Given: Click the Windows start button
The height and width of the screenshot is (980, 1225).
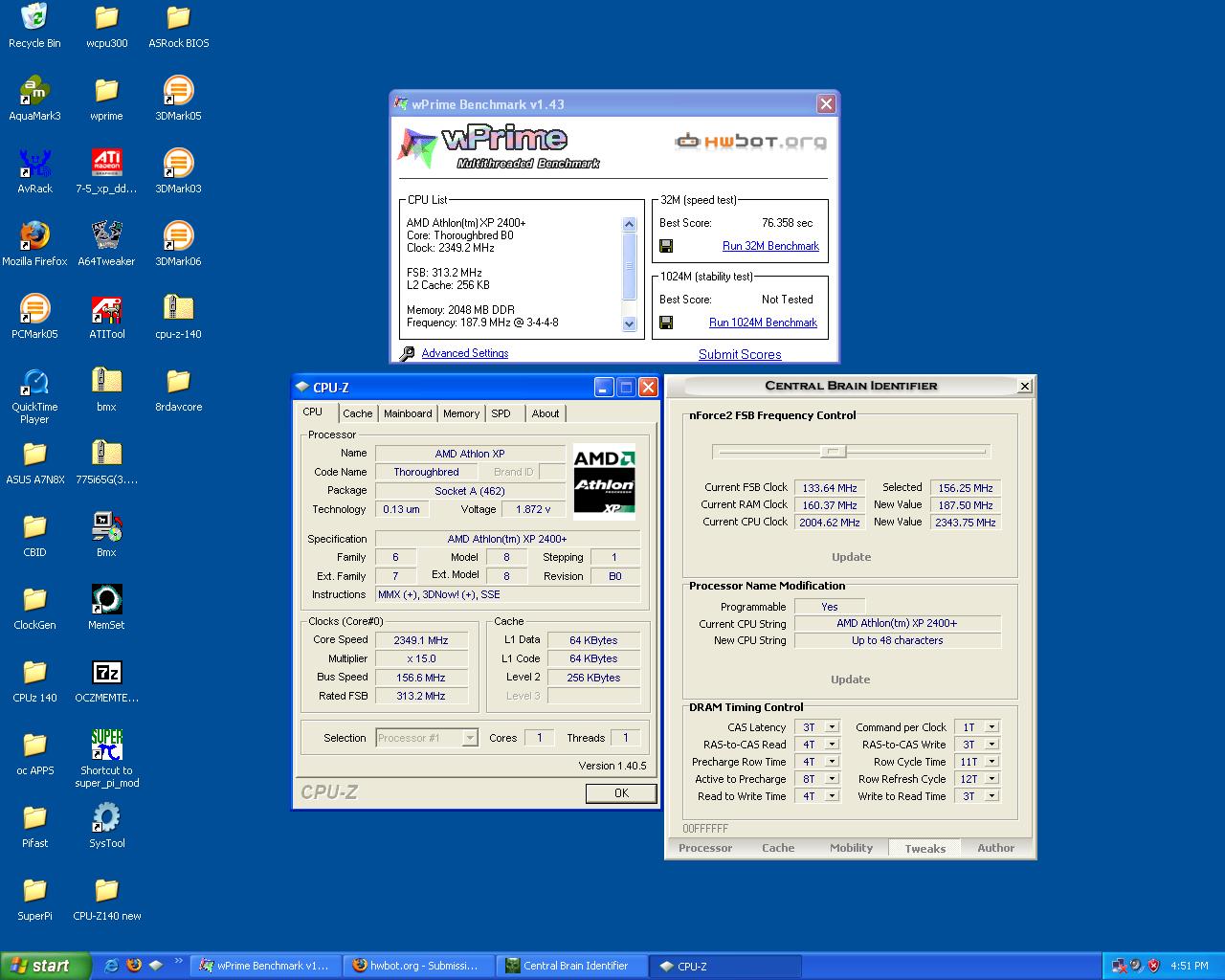Looking at the screenshot, I should click(x=46, y=966).
